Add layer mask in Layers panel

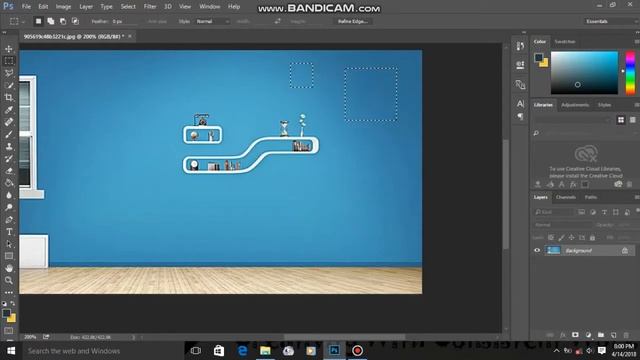575,335
